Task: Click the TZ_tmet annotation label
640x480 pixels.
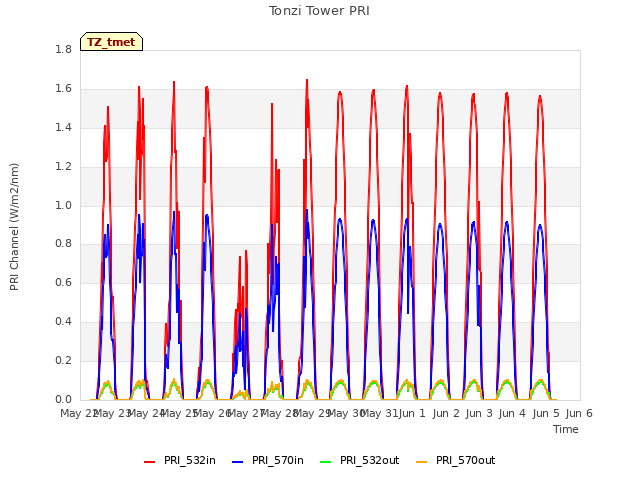Action: pos(111,42)
